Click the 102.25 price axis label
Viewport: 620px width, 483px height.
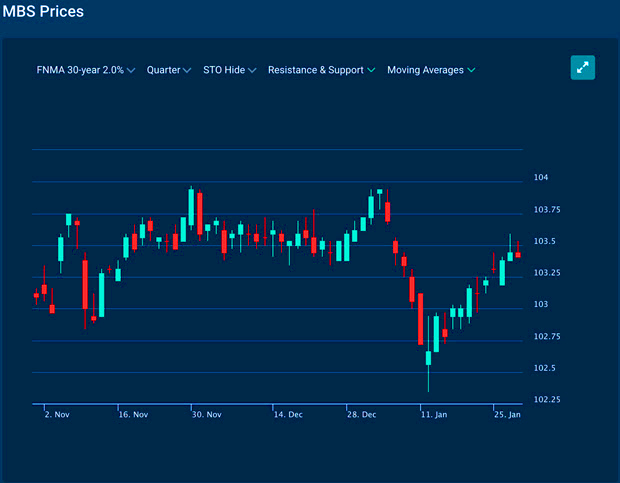click(x=547, y=400)
